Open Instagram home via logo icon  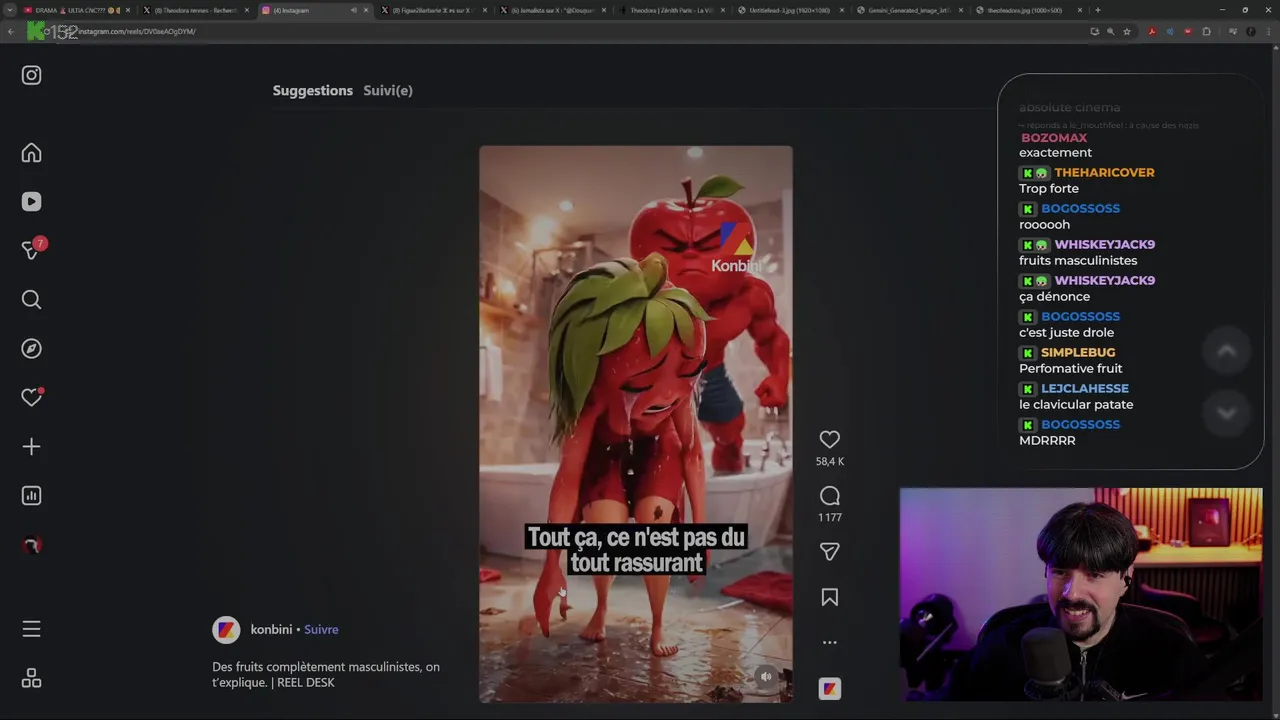tap(31, 75)
